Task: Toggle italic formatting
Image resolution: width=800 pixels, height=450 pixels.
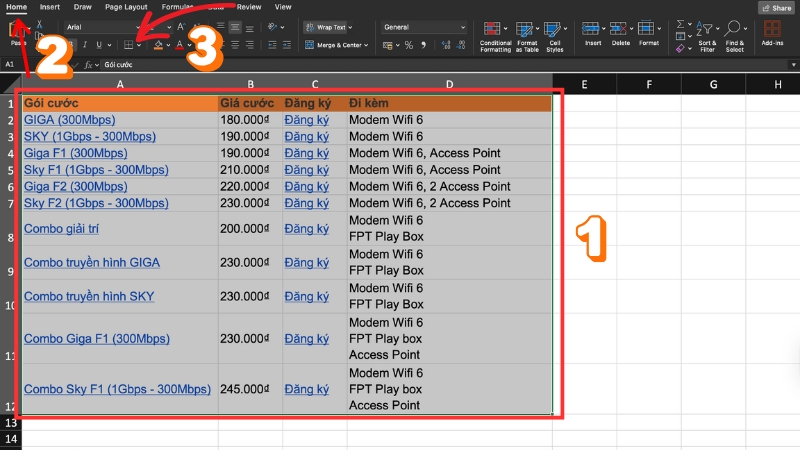Action: coord(84,45)
